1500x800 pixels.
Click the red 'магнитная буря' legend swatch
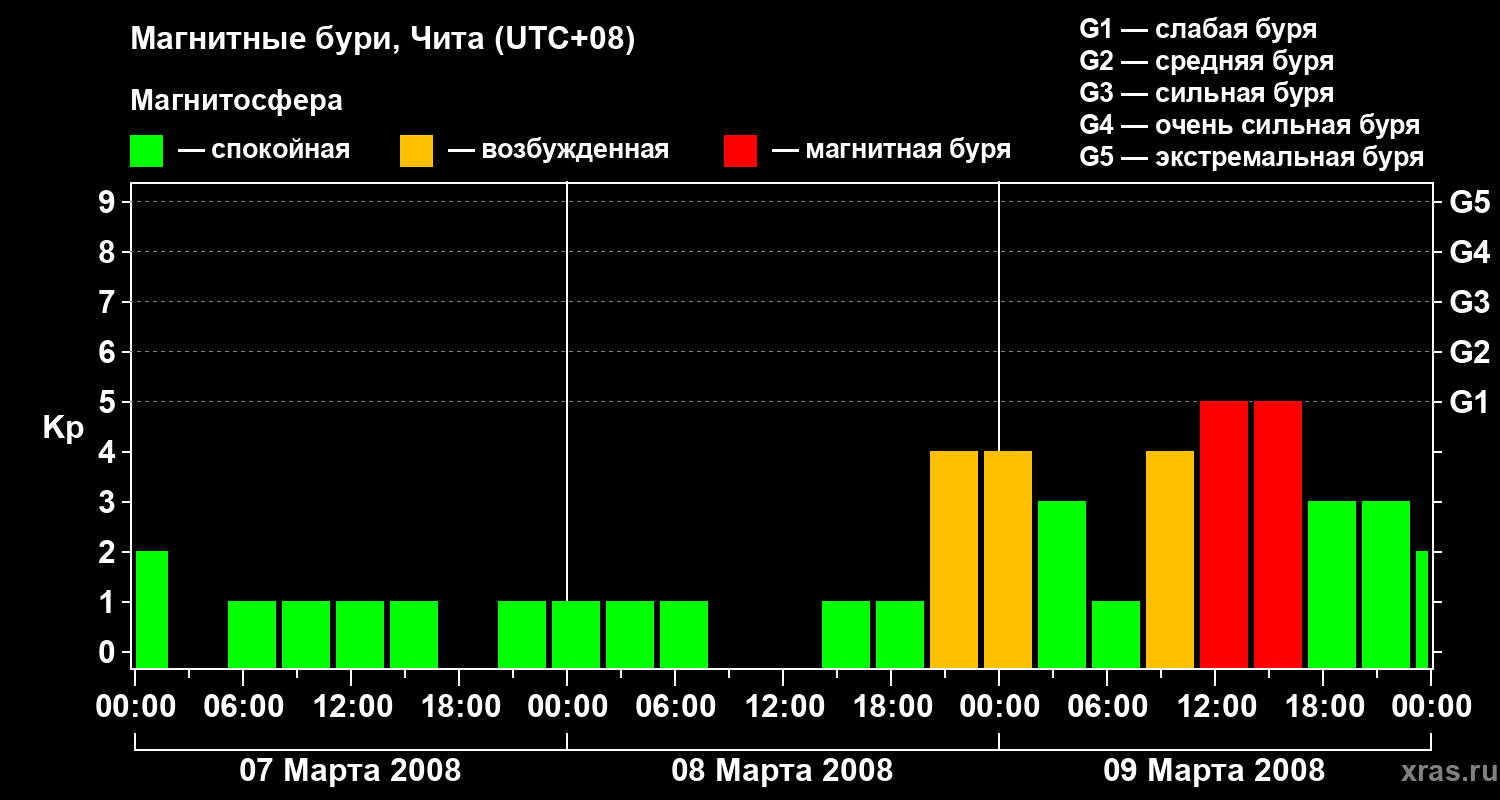(740, 151)
